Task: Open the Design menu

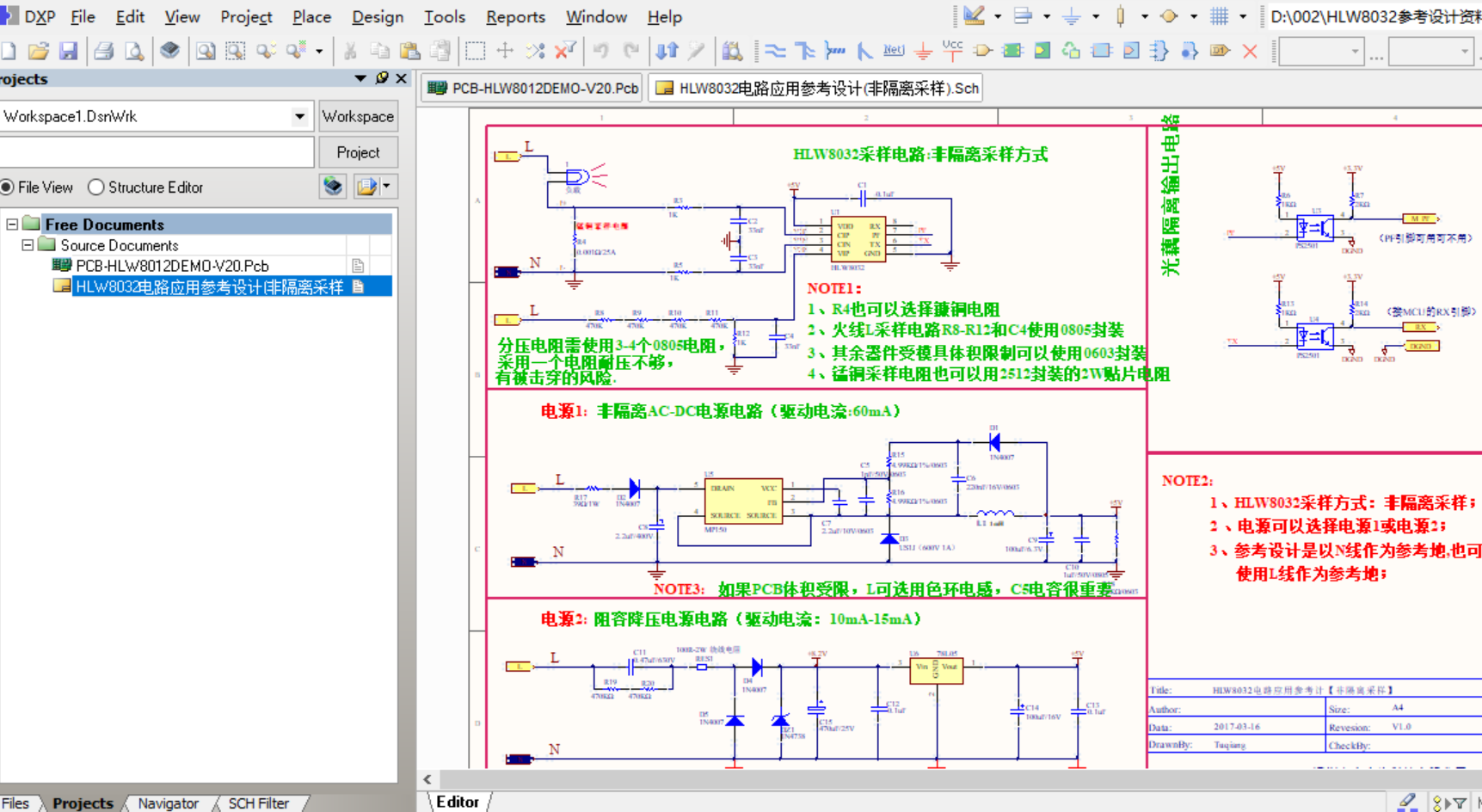Action: pyautogui.click(x=378, y=16)
